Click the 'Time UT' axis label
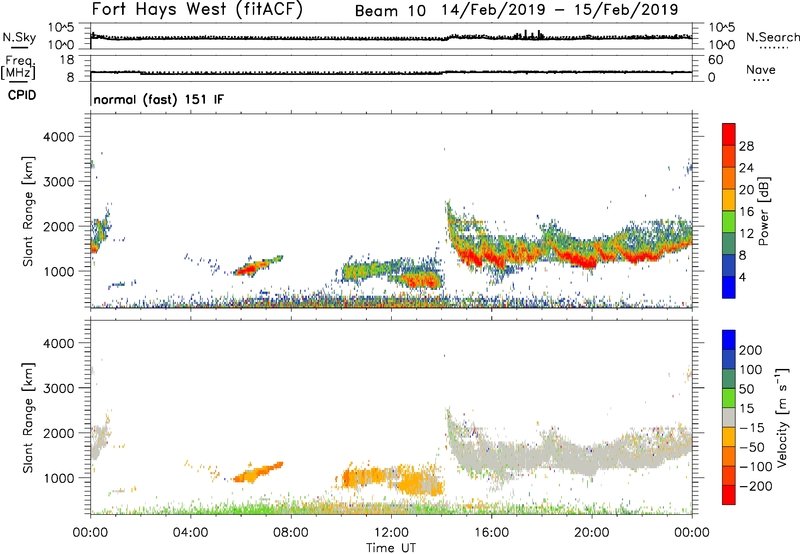This screenshot has width=800, height=554. [x=391, y=548]
